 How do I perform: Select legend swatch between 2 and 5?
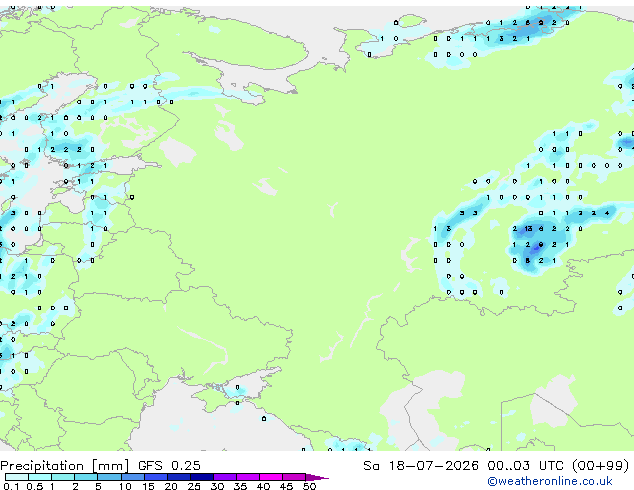[86, 477]
